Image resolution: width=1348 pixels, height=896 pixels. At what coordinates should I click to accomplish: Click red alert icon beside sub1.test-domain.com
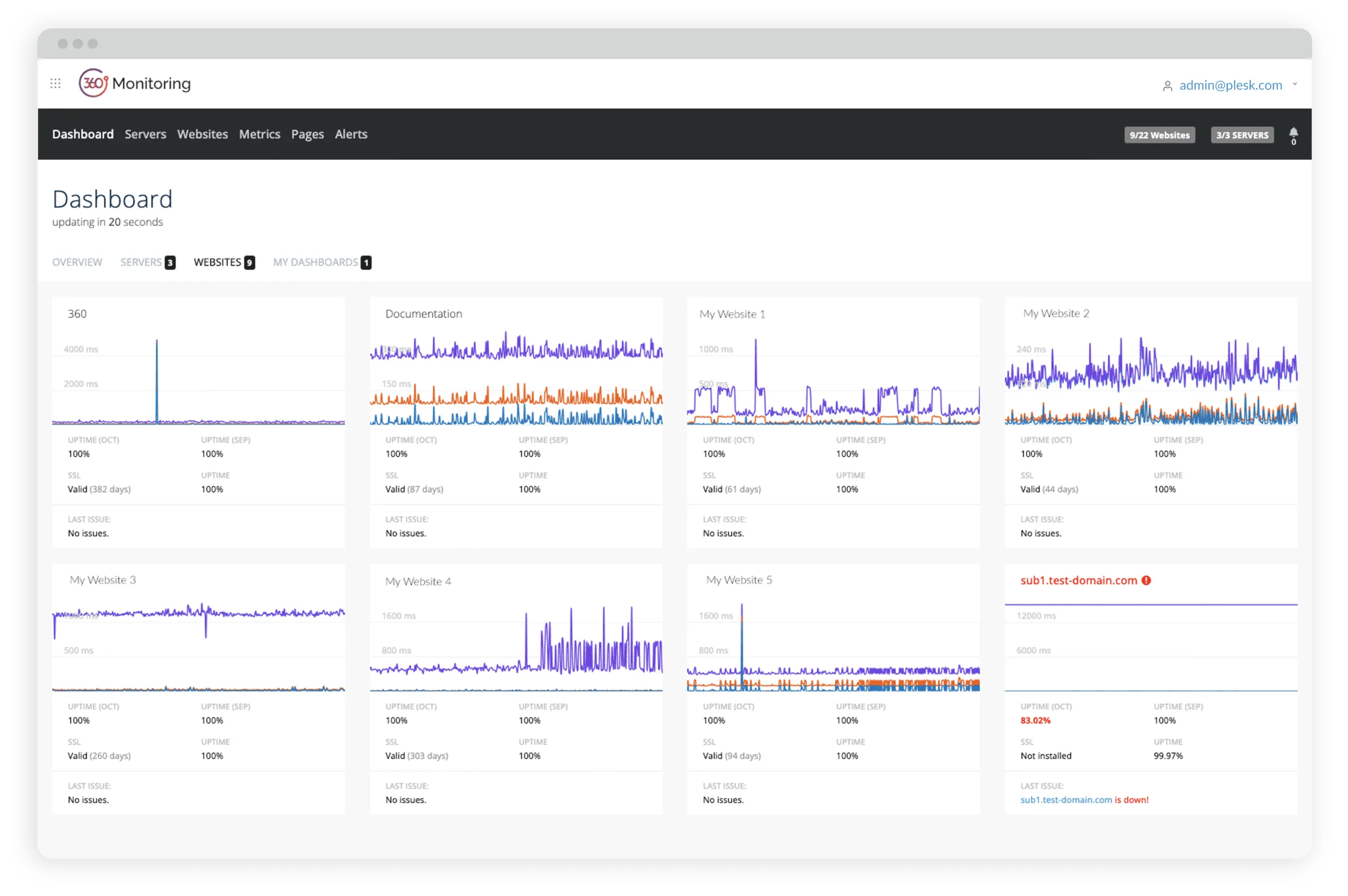pyautogui.click(x=1146, y=580)
